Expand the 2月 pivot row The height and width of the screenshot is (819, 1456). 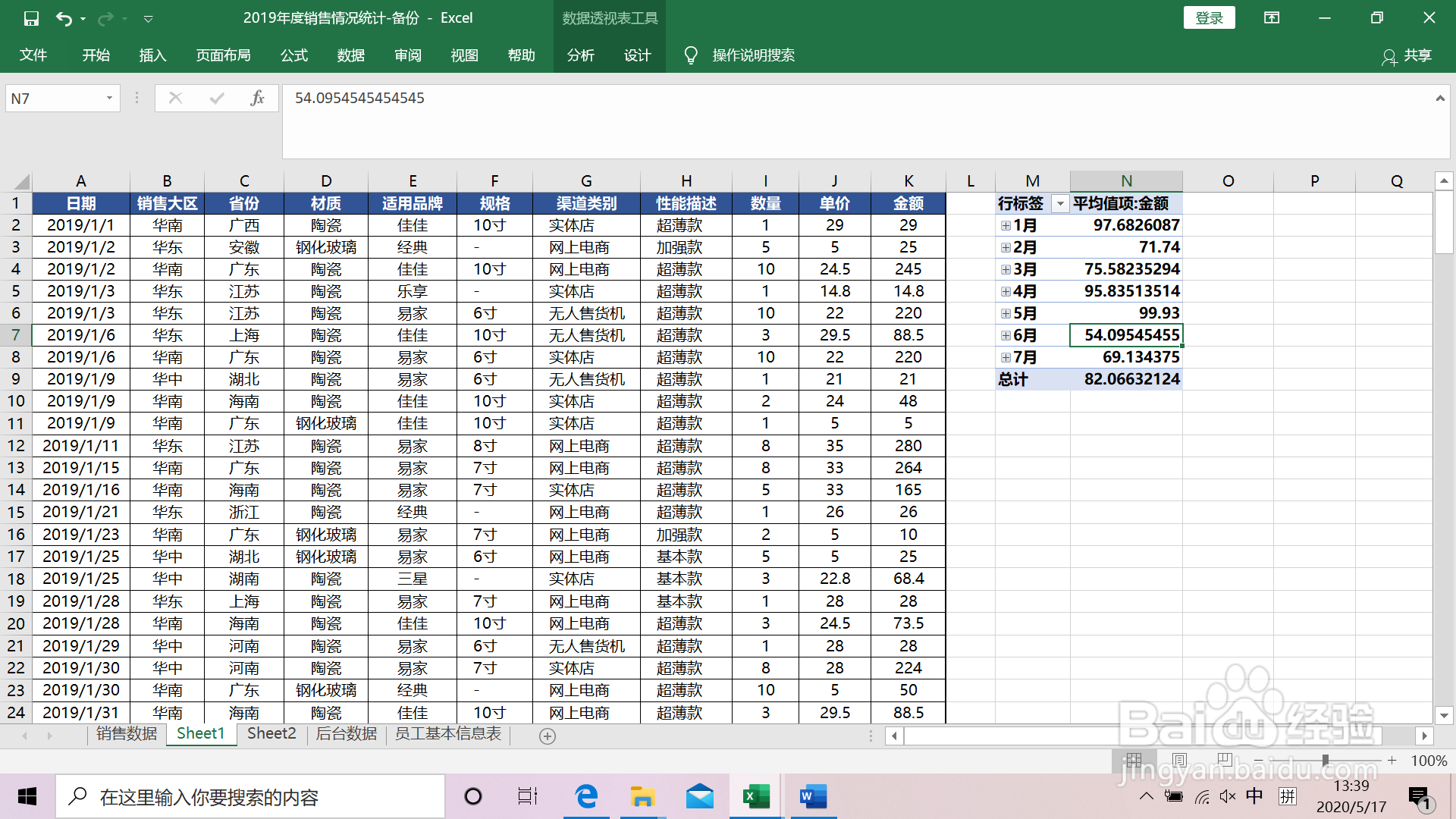pyautogui.click(x=1006, y=248)
